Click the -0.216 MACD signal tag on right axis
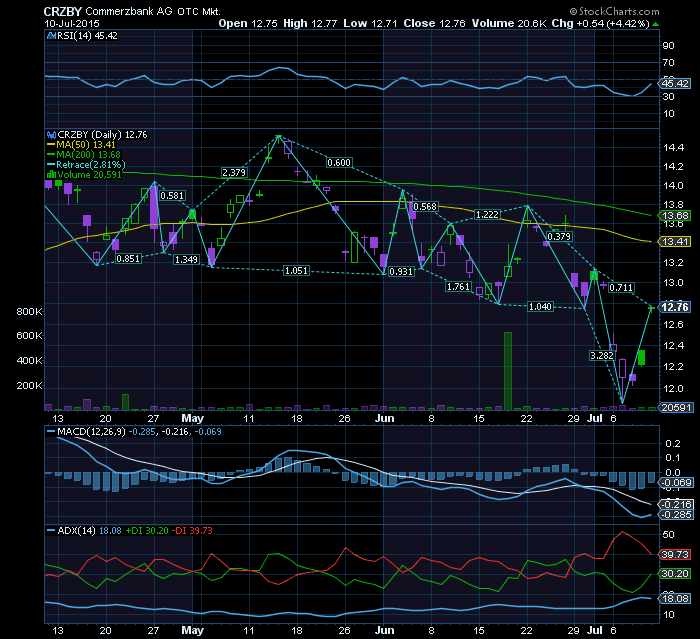 tap(676, 505)
